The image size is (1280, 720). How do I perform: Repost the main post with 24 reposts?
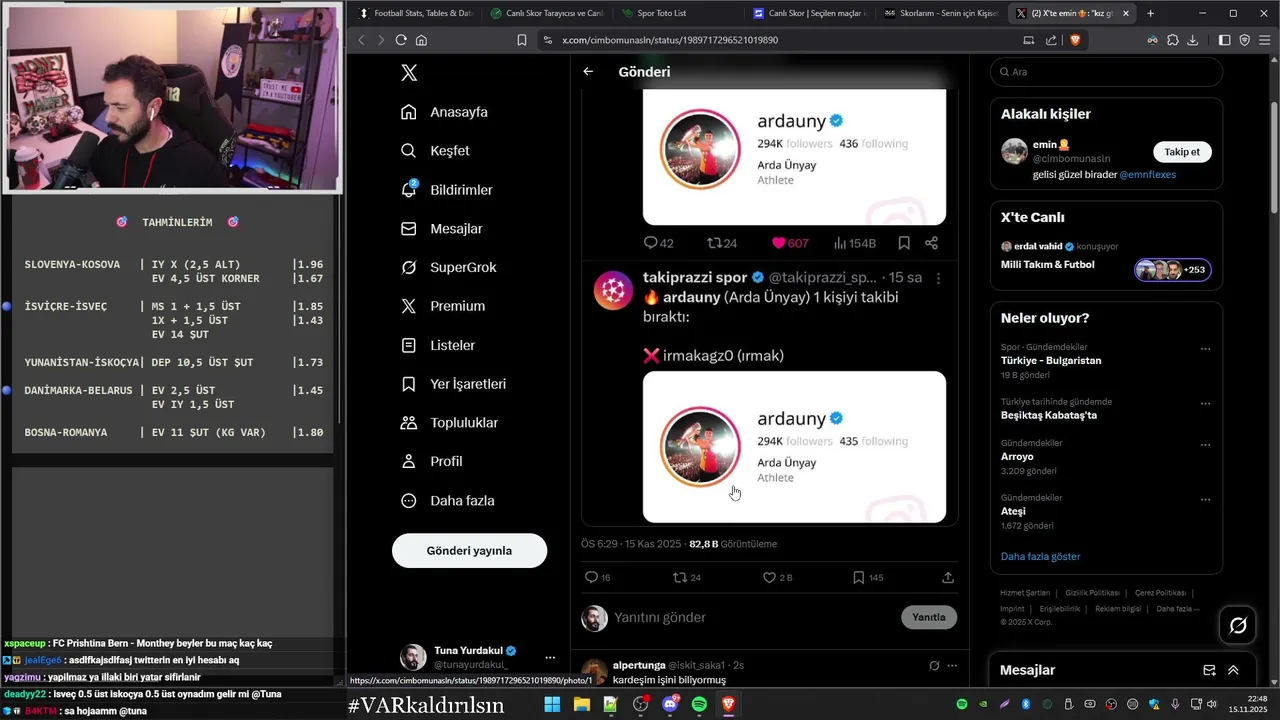pyautogui.click(x=687, y=578)
